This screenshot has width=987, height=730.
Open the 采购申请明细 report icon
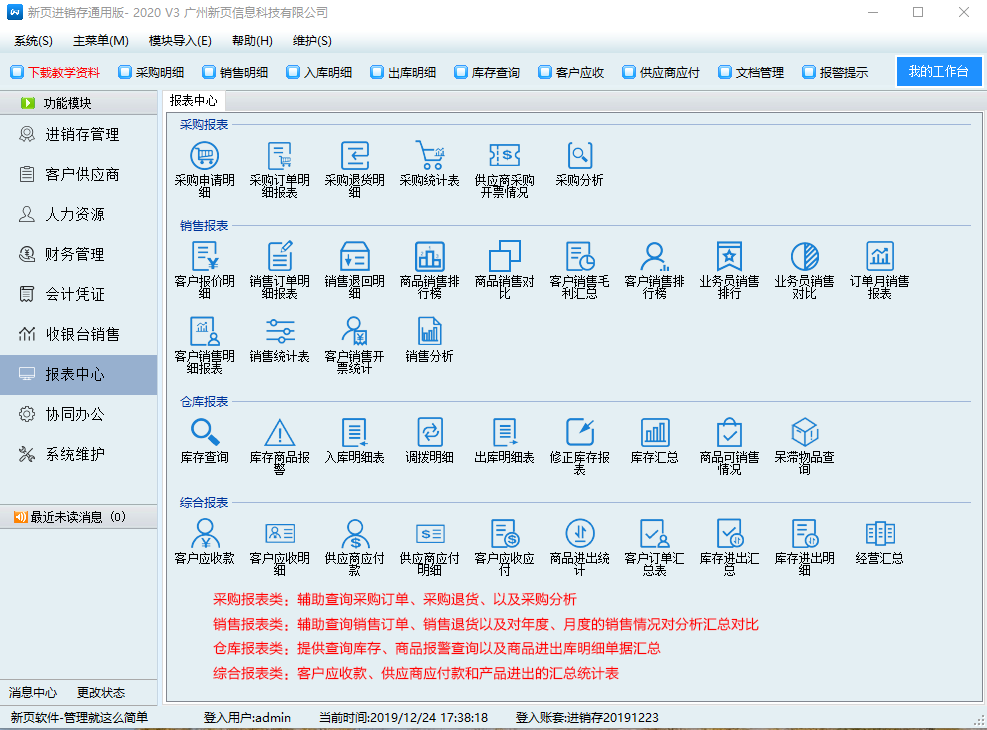[205, 155]
